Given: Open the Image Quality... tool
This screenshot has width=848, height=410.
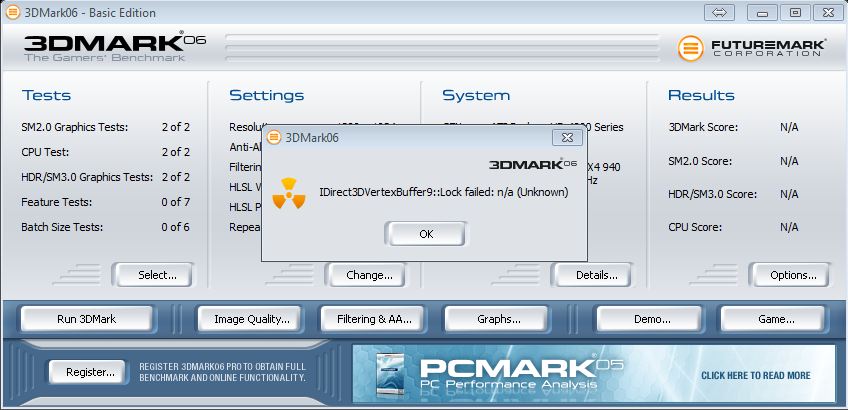Looking at the screenshot, I should point(251,319).
